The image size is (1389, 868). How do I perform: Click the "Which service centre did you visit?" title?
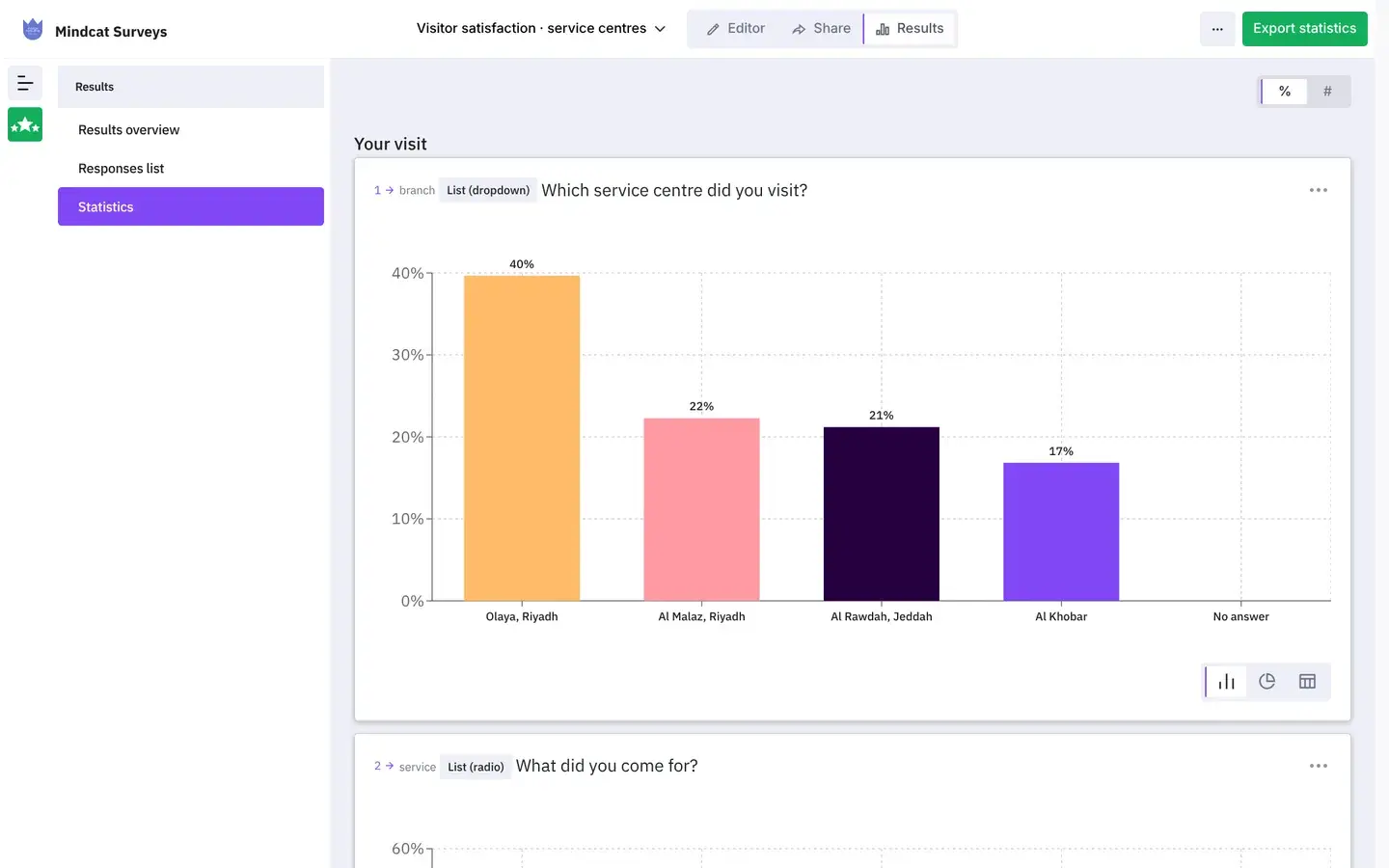point(674,190)
